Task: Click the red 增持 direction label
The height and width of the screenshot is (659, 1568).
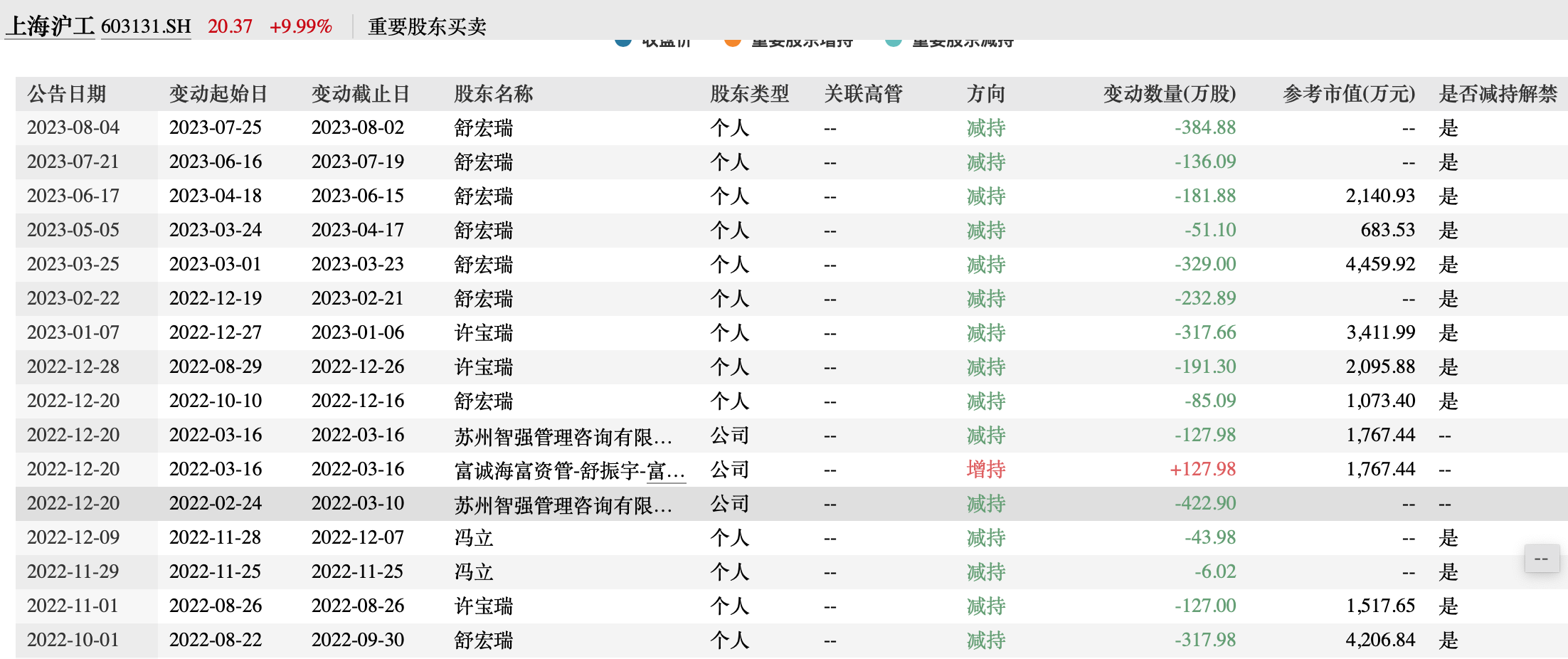Action: pyautogui.click(x=986, y=470)
